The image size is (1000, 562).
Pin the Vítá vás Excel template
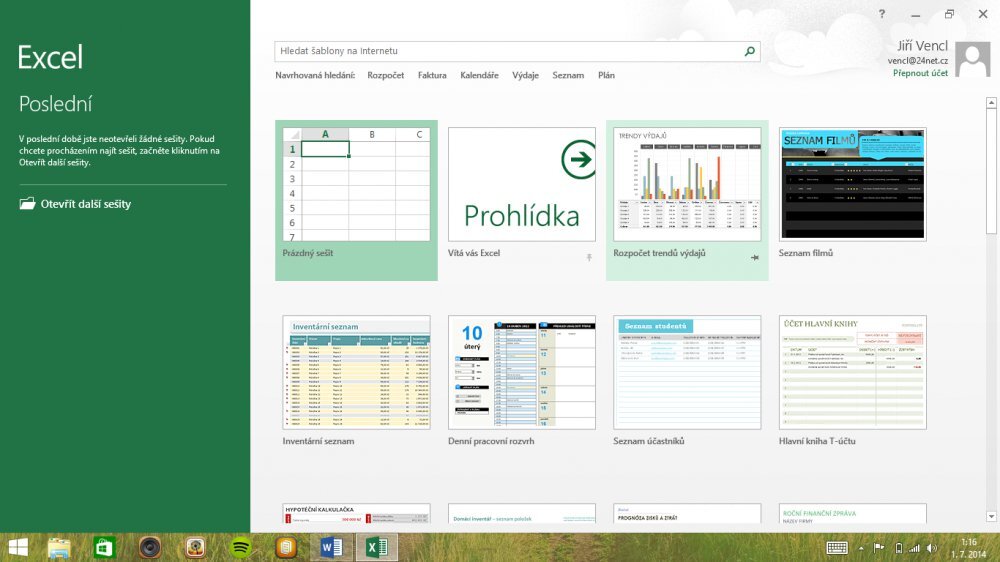click(x=589, y=258)
